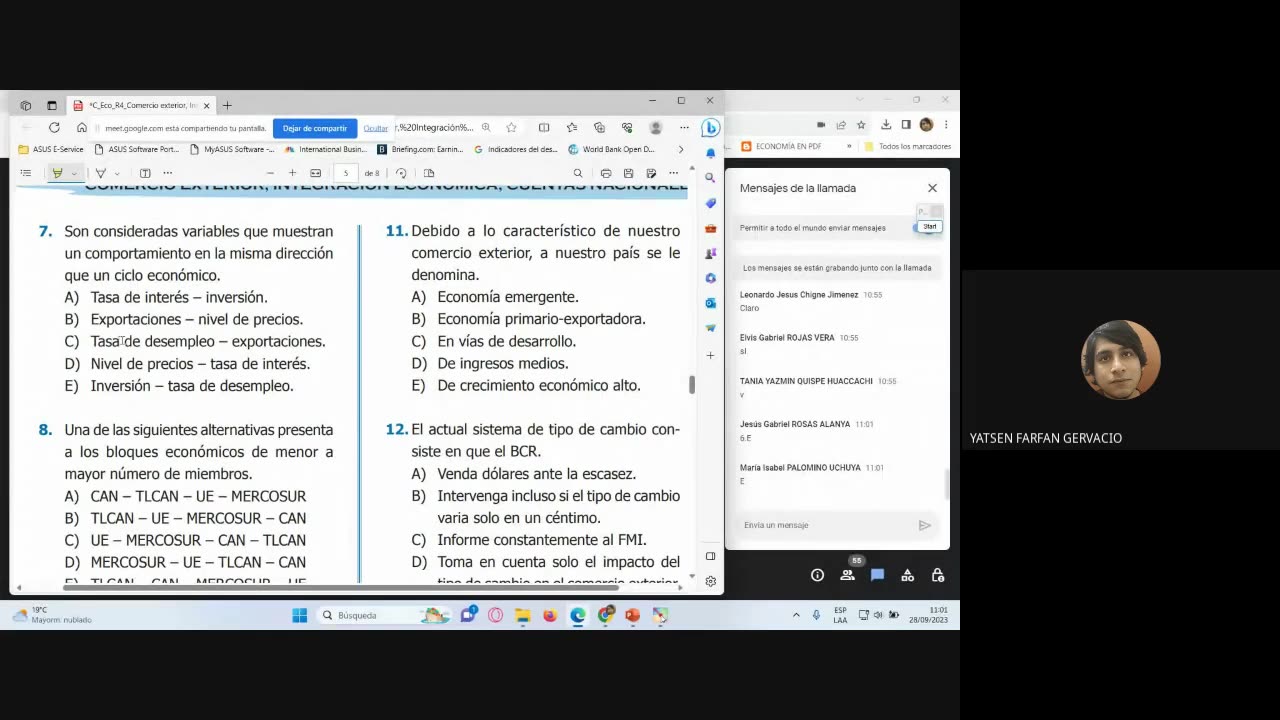This screenshot has width=1280, height=720.
Task: Open Todos los marcadores folder
Action: (x=907, y=146)
